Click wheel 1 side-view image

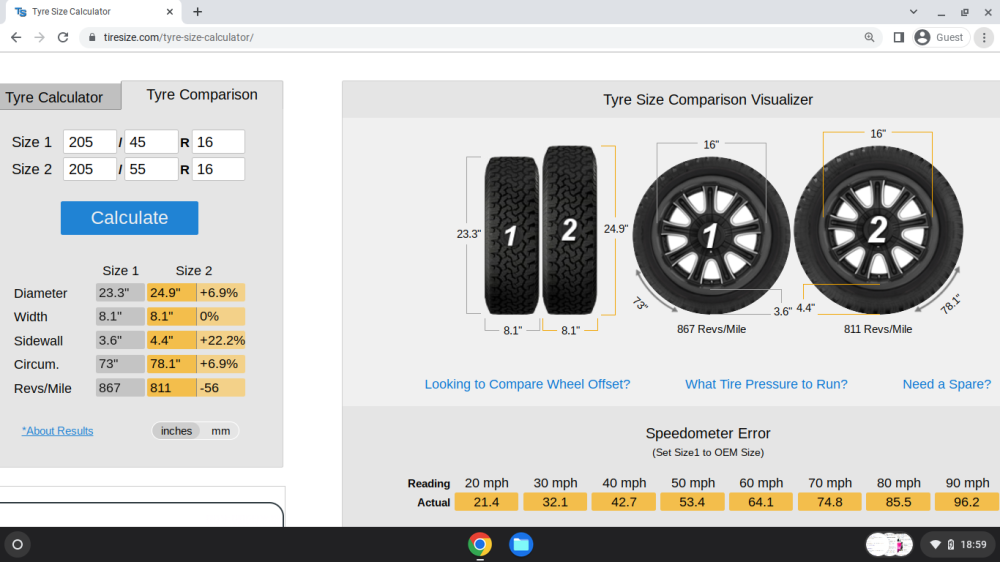(x=711, y=235)
